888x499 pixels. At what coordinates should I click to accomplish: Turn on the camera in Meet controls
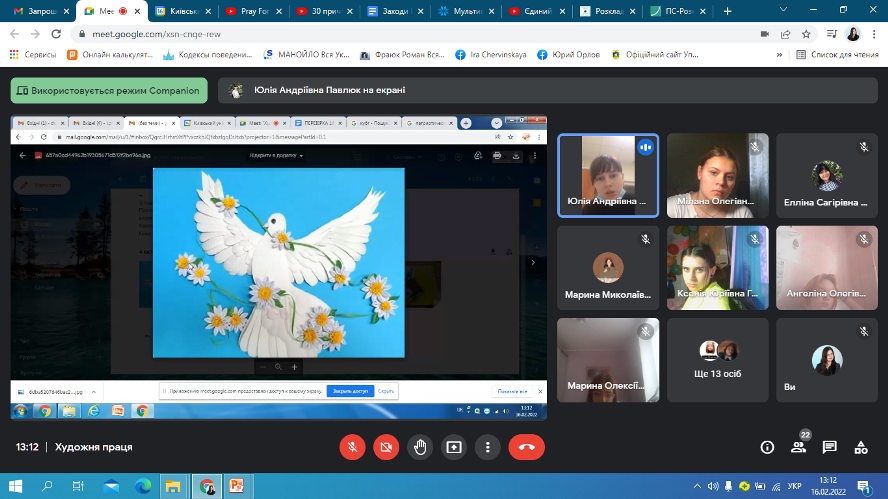(x=386, y=447)
